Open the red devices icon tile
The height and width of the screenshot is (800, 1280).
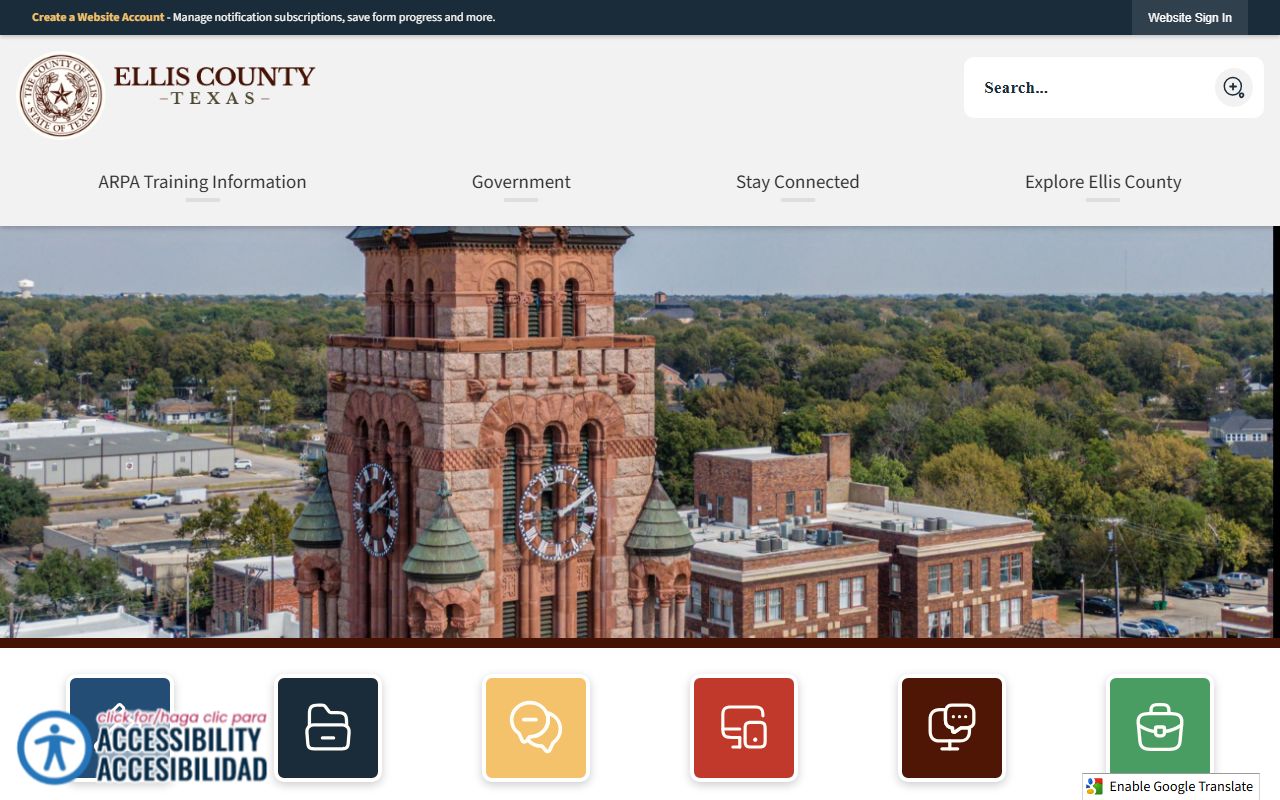(x=744, y=728)
